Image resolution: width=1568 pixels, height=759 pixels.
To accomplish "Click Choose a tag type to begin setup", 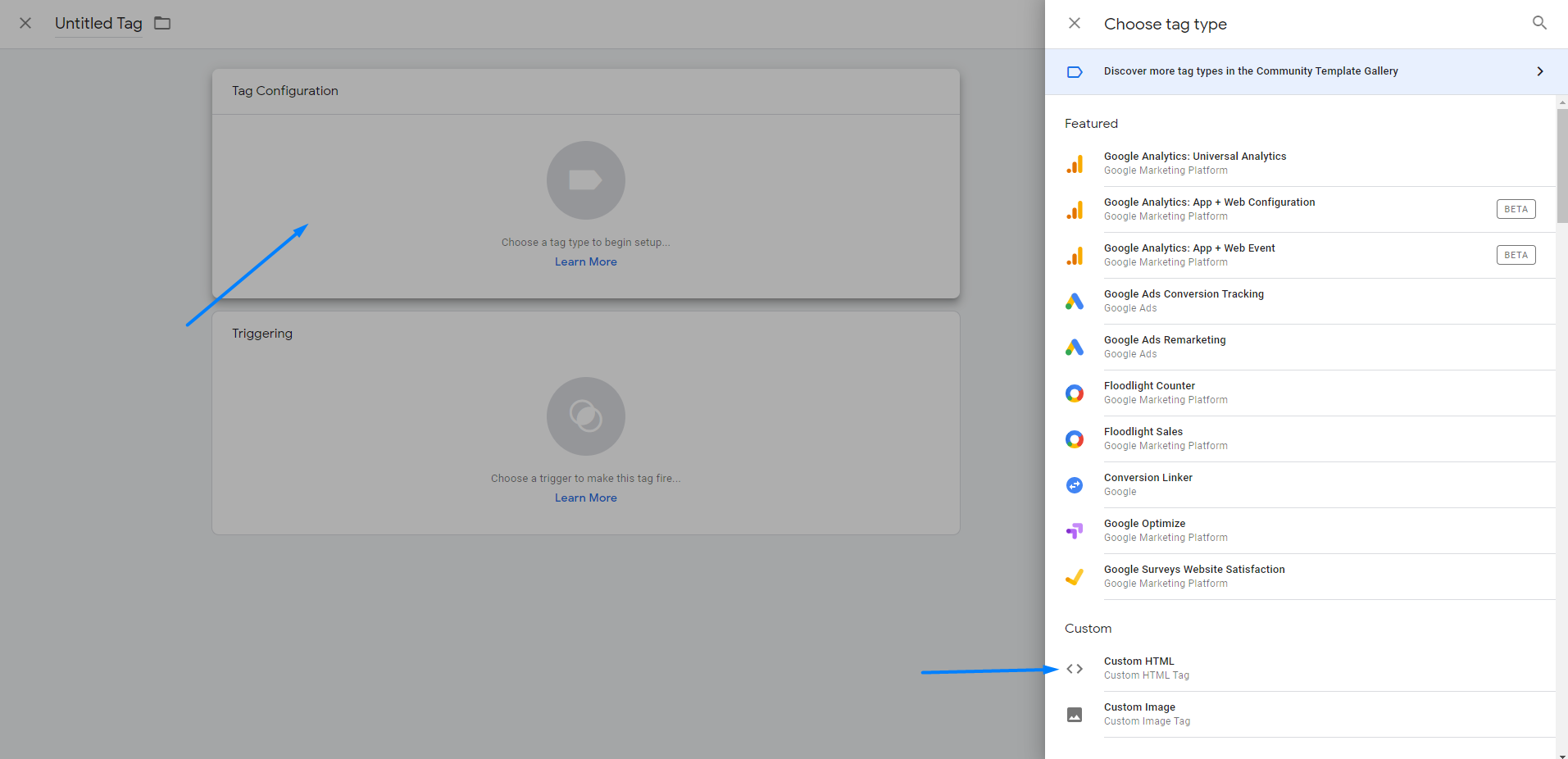I will pos(586,243).
